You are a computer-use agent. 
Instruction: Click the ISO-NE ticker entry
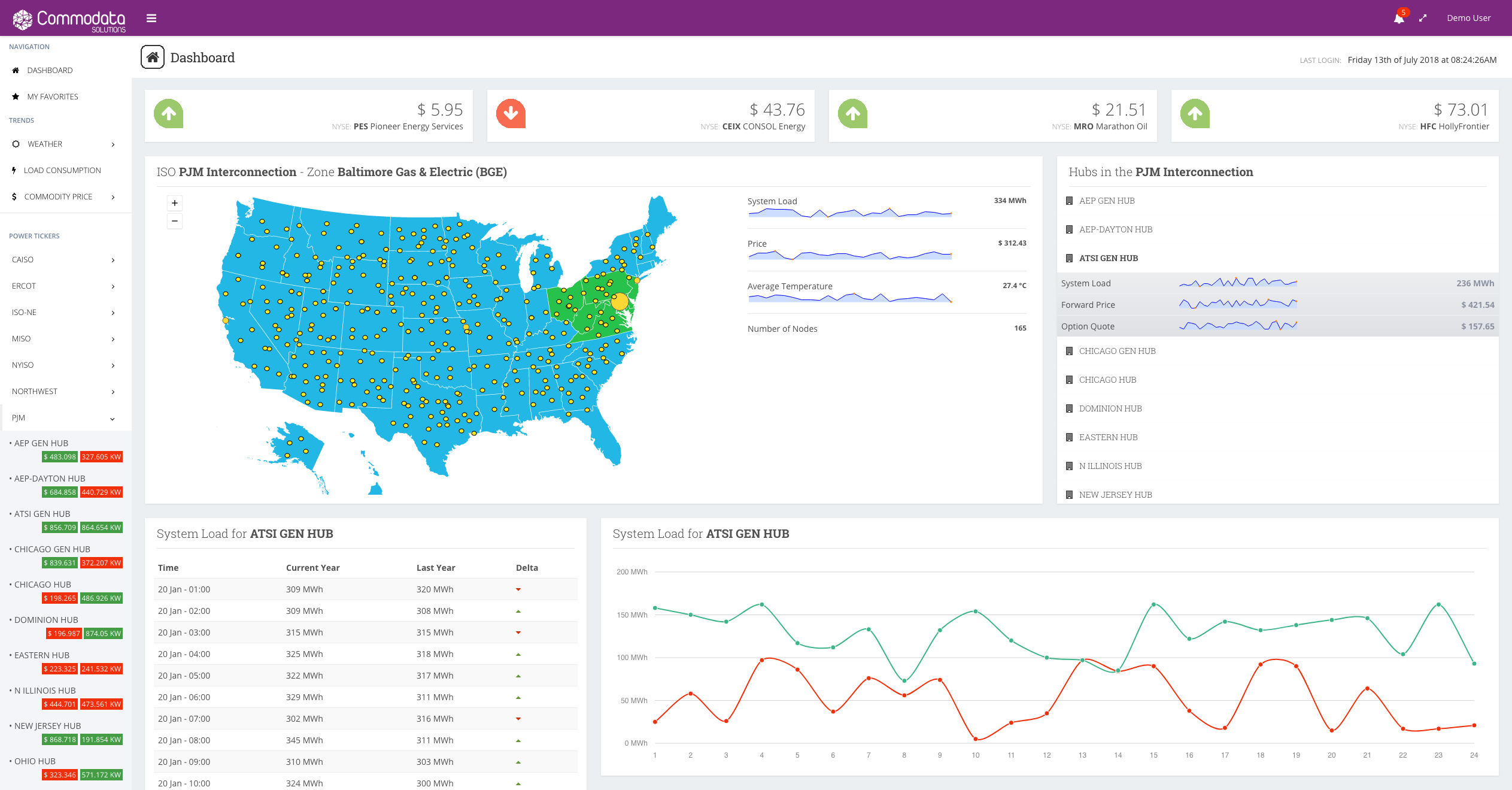coord(66,312)
